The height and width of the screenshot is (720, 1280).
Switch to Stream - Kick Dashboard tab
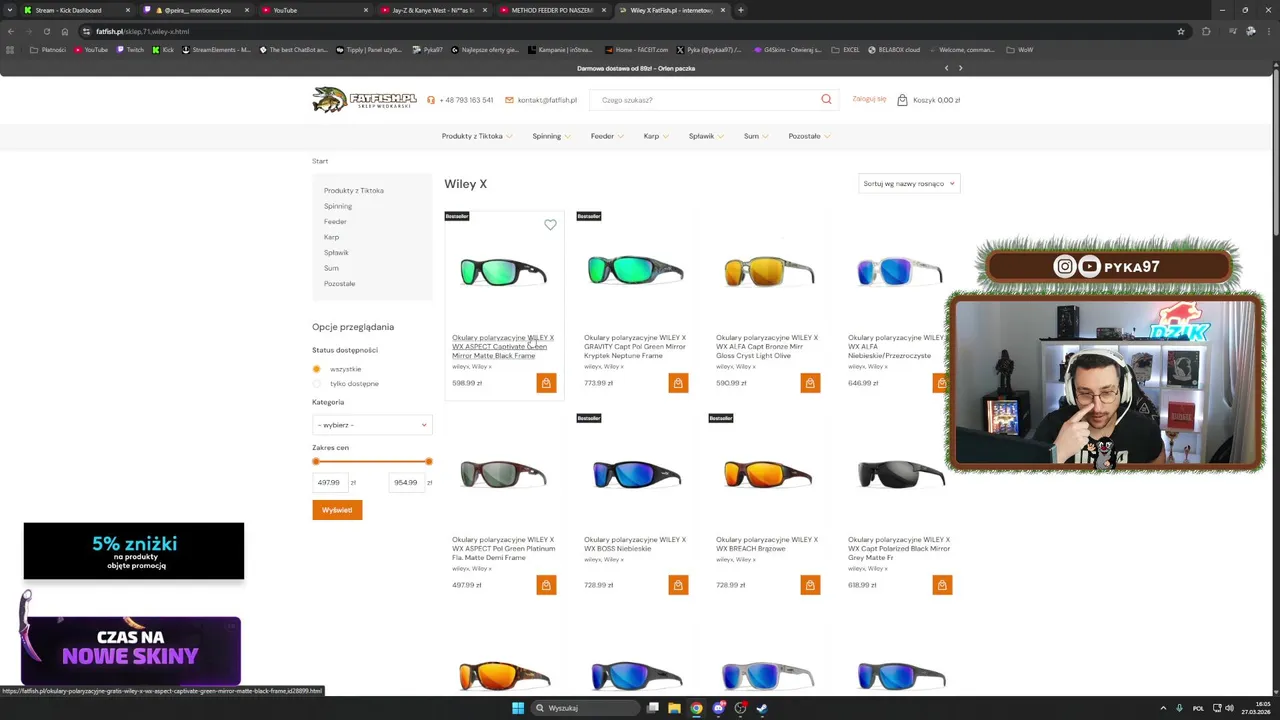click(x=75, y=10)
